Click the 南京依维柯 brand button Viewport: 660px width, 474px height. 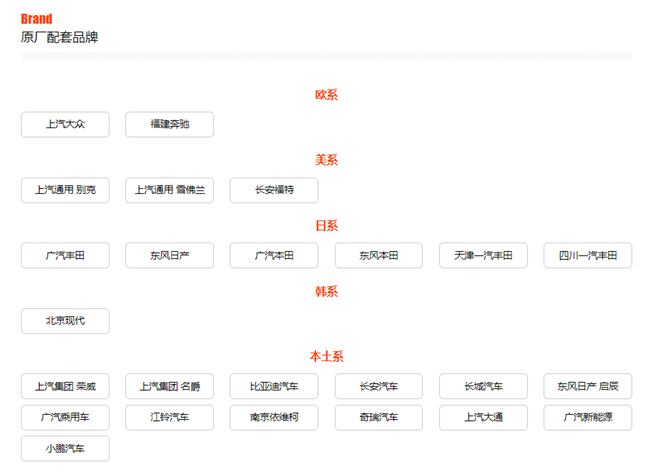pyautogui.click(x=274, y=417)
